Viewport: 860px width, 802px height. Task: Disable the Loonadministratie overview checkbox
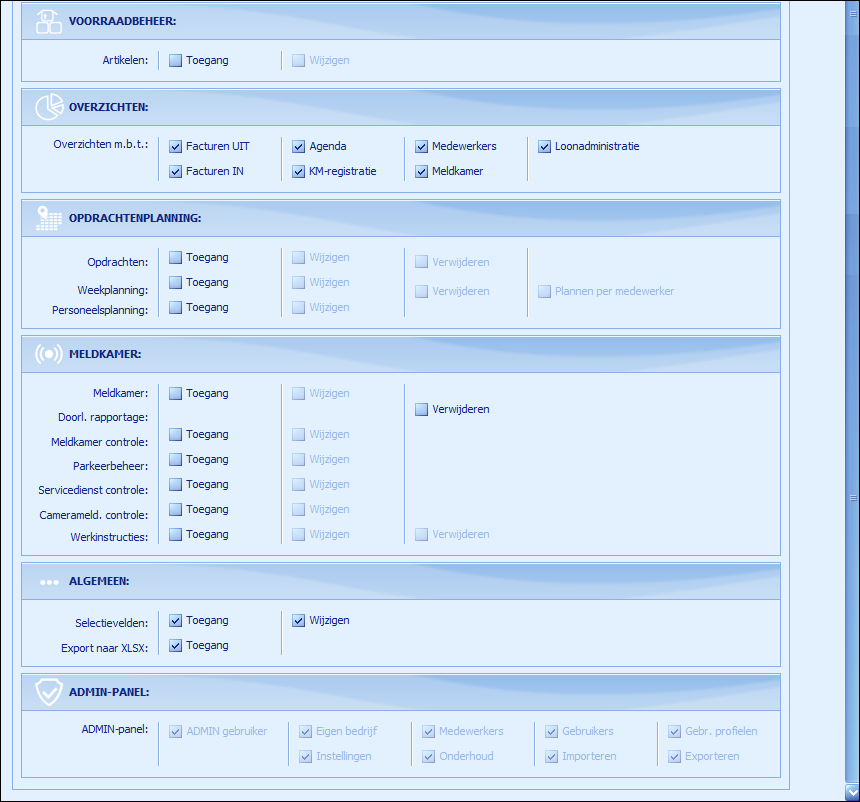[x=545, y=146]
